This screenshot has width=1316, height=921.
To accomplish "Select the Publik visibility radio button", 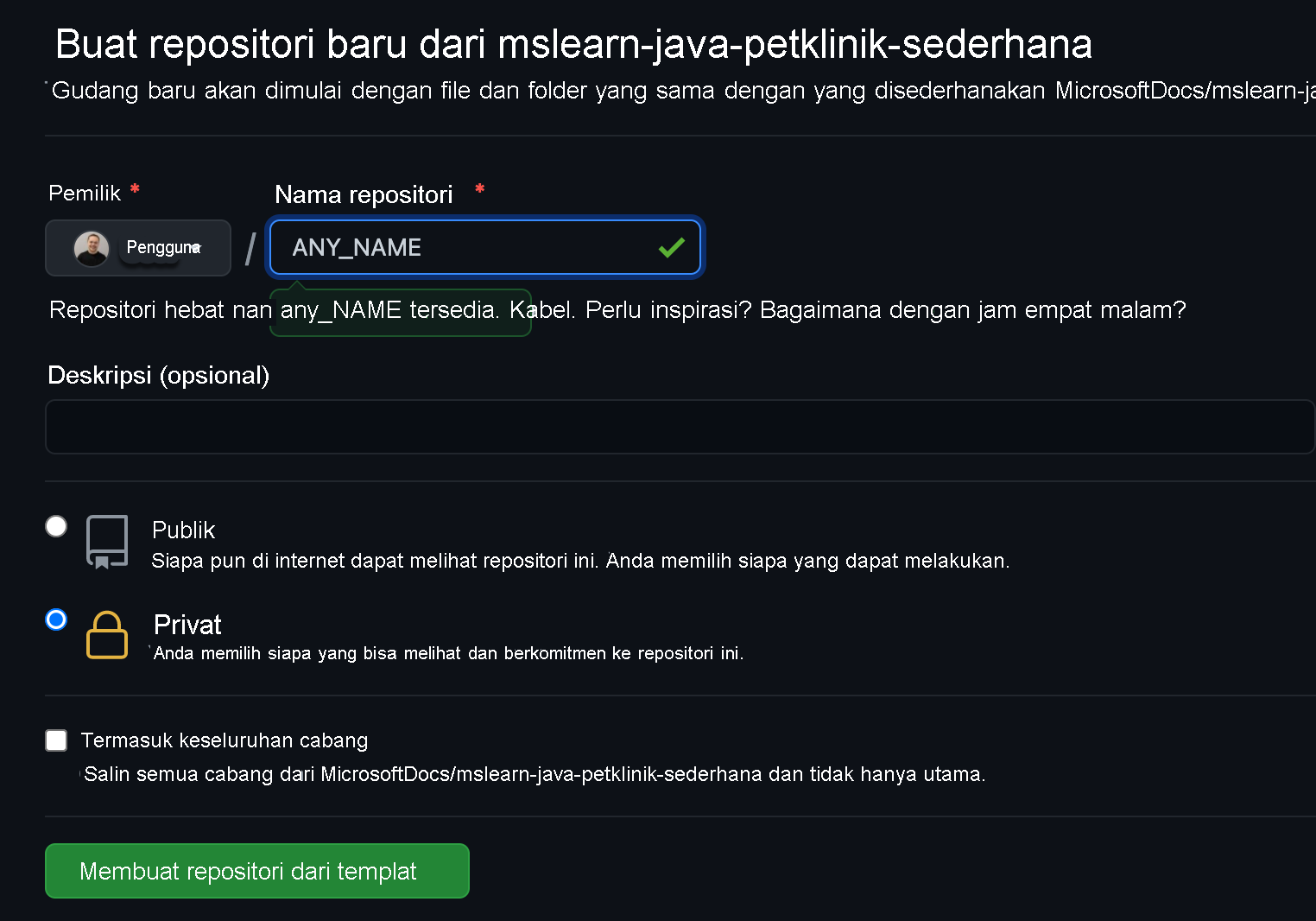I will [55, 525].
